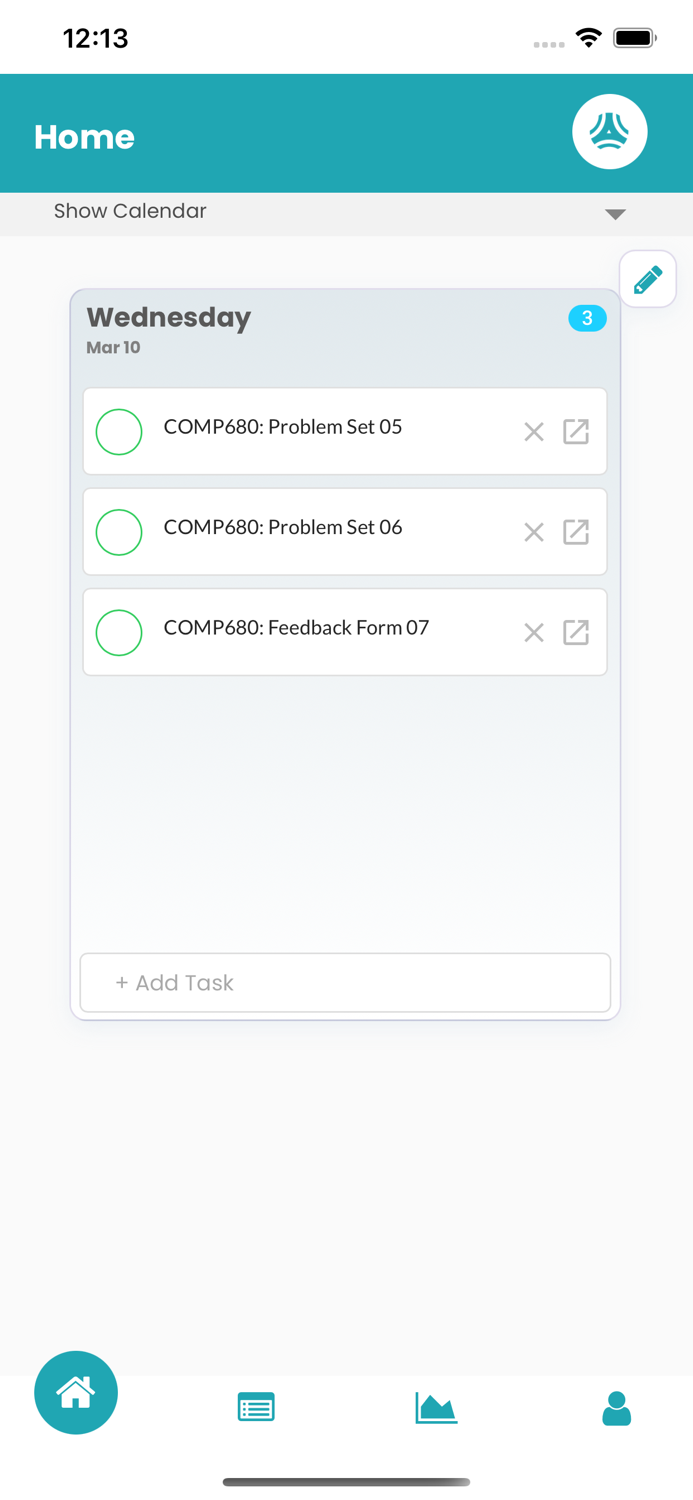Open Problem Set 05 external link icon
Screen dimensions: 693x1500
point(576,432)
